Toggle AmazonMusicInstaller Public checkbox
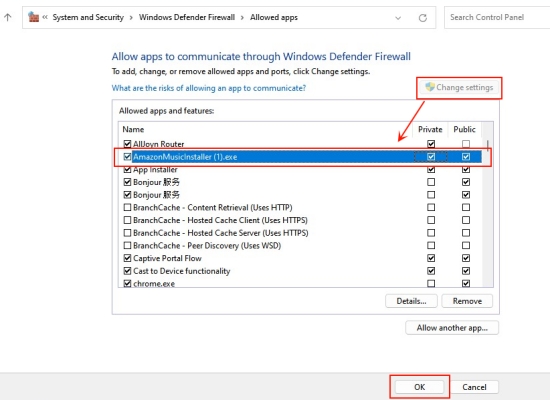The image size is (550, 400). click(466, 156)
